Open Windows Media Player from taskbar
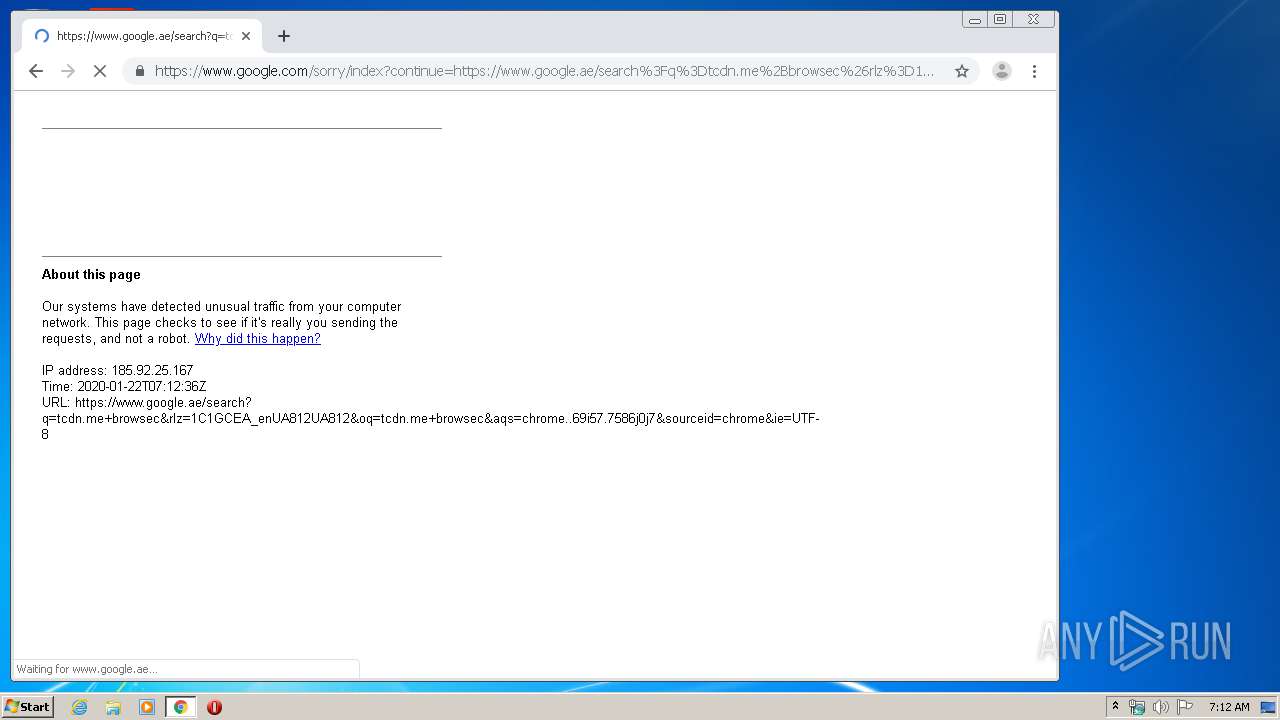 [x=147, y=707]
